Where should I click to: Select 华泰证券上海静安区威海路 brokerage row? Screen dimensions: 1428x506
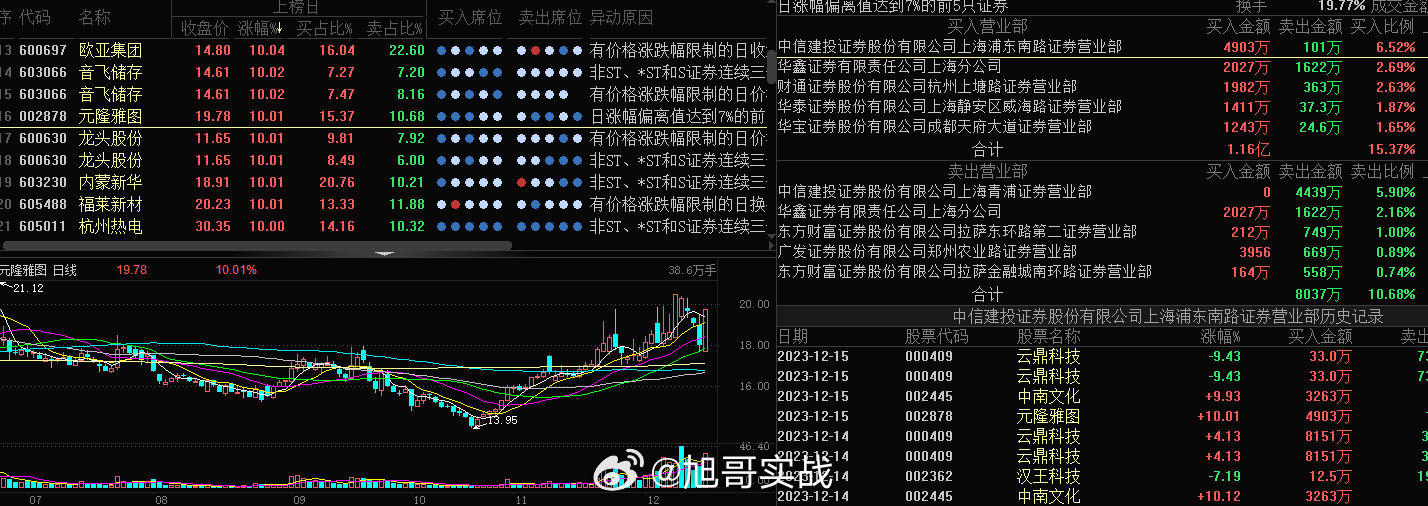pyautogui.click(x=1102, y=107)
